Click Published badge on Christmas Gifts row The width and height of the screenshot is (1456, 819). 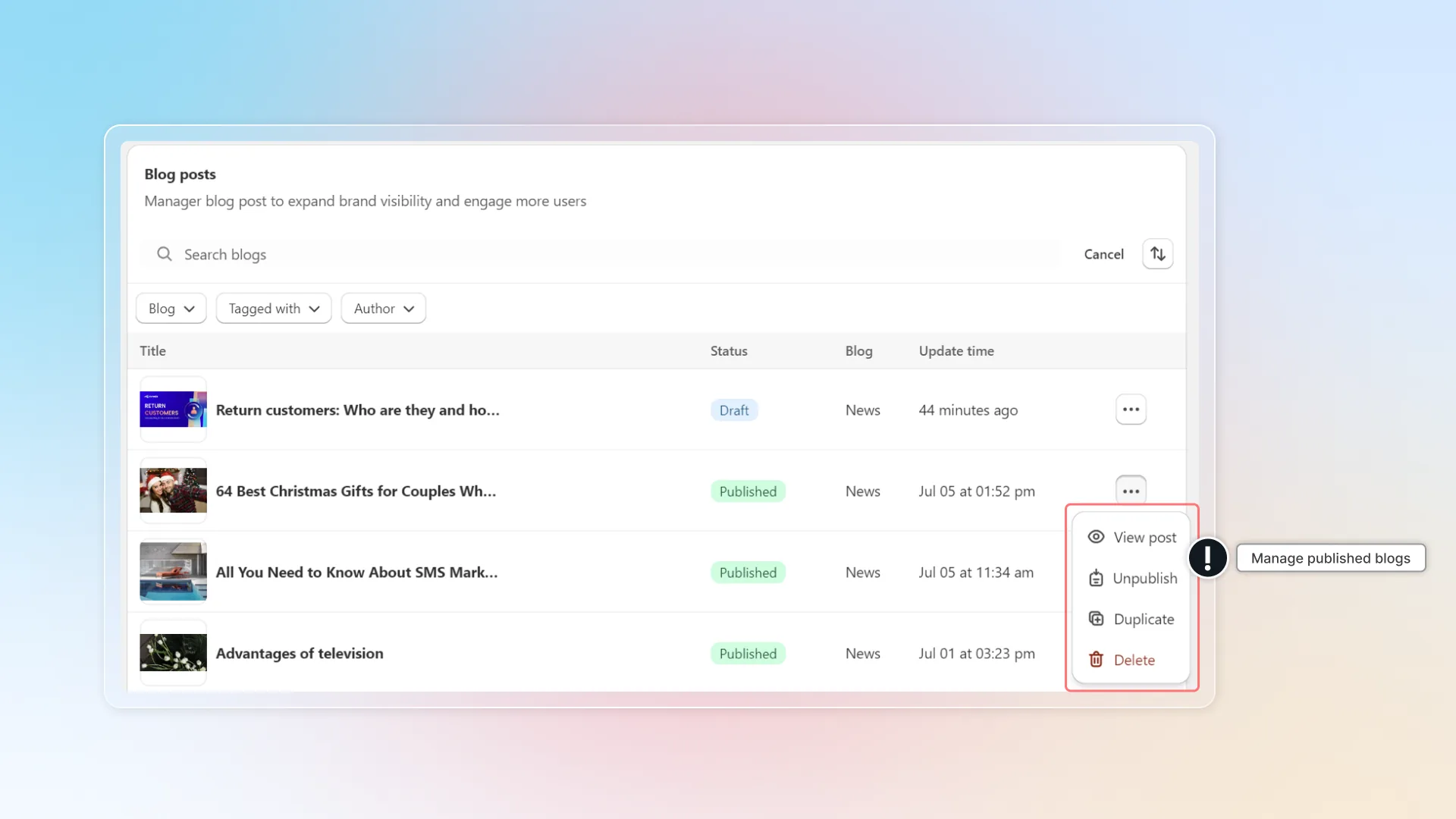click(748, 491)
